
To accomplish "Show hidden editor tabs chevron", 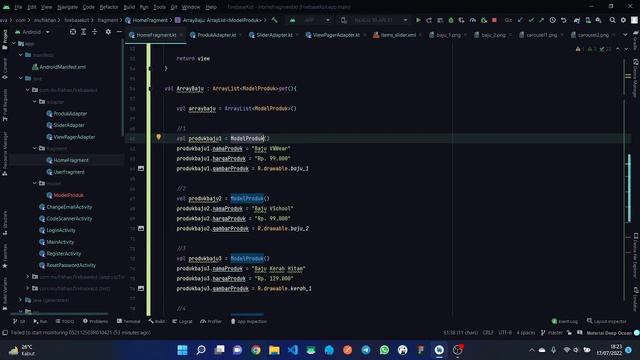I will [x=625, y=35].
